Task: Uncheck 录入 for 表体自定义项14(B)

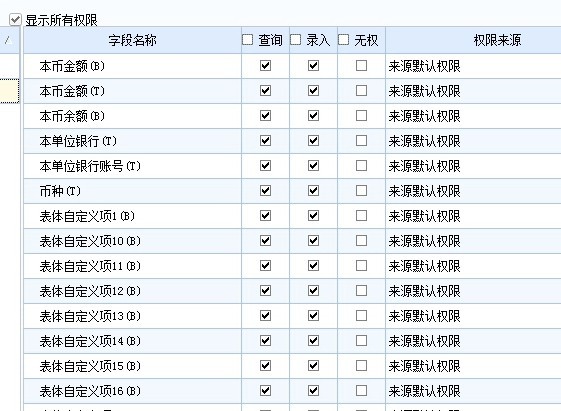Action: [313, 341]
